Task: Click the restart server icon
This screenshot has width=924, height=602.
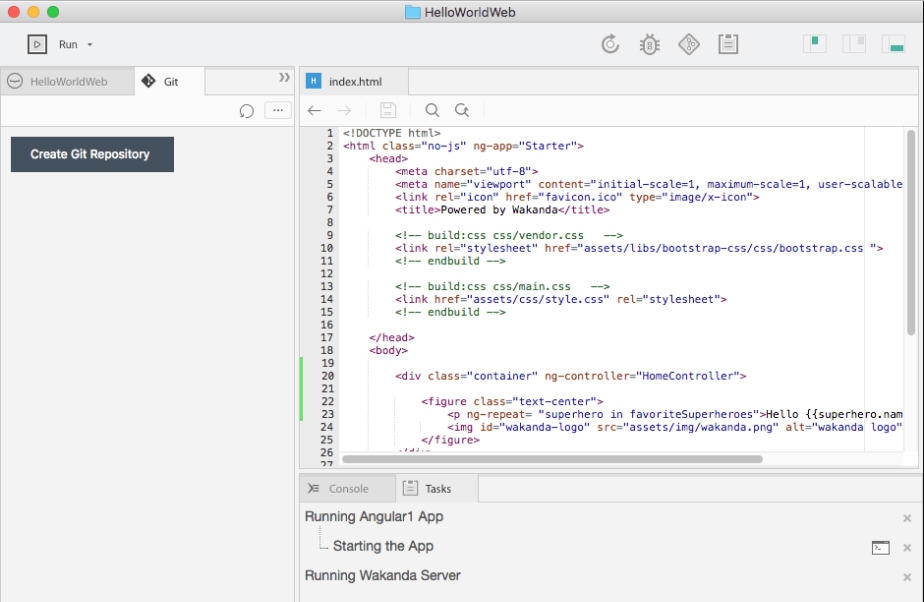Action: pyautogui.click(x=610, y=43)
